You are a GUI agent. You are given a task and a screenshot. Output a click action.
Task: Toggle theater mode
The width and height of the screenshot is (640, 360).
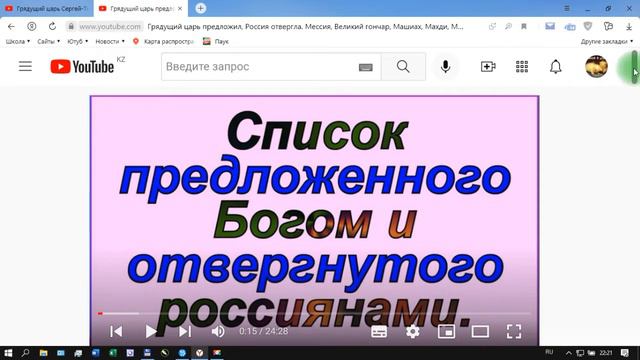480,331
